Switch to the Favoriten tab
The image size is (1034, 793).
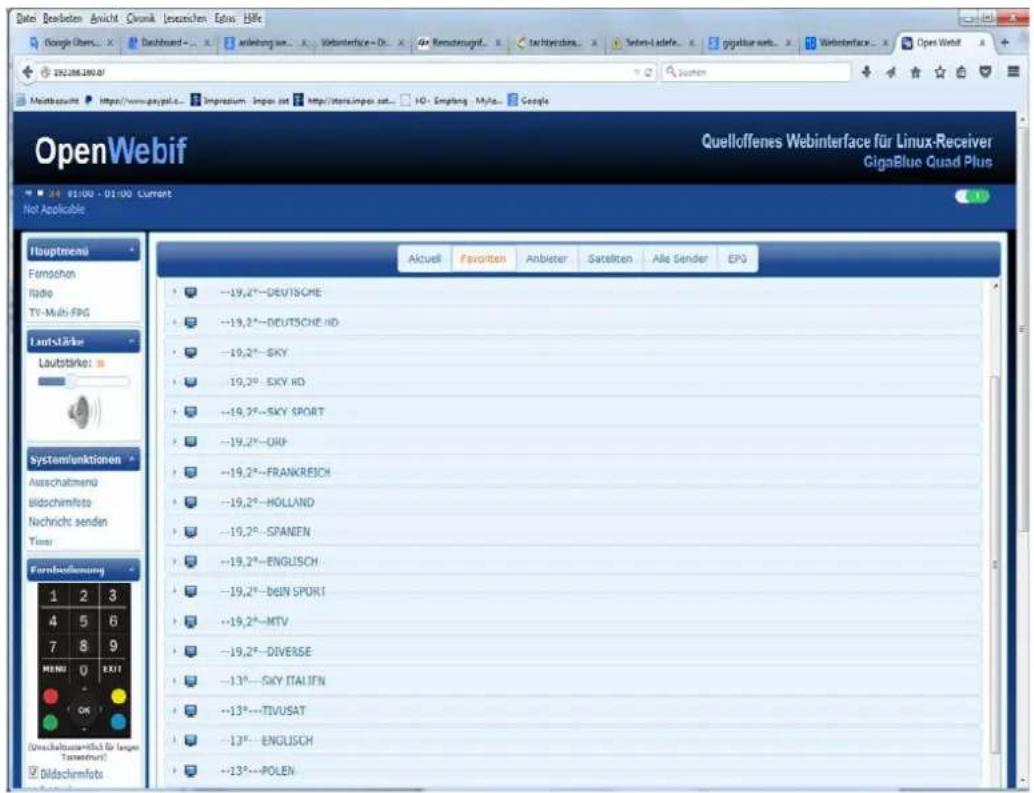point(483,259)
